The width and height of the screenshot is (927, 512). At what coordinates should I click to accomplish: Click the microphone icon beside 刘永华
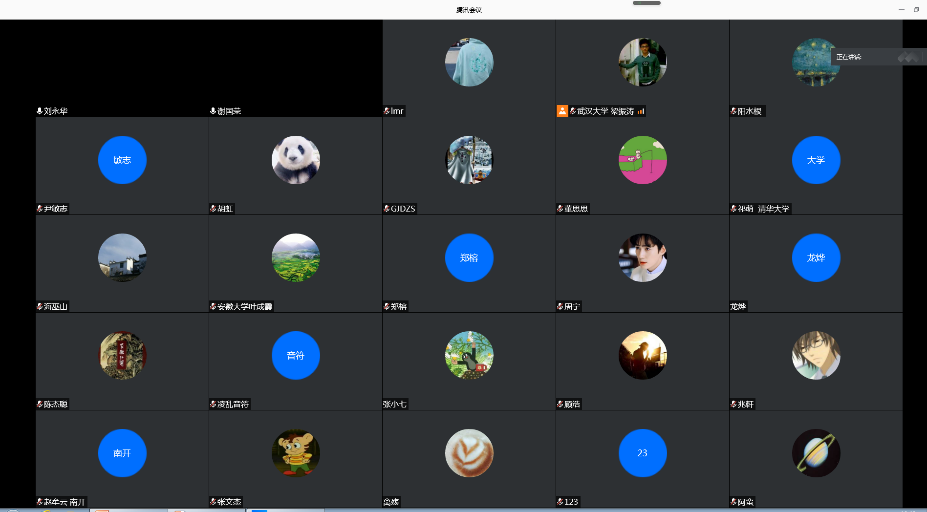pyautogui.click(x=39, y=111)
